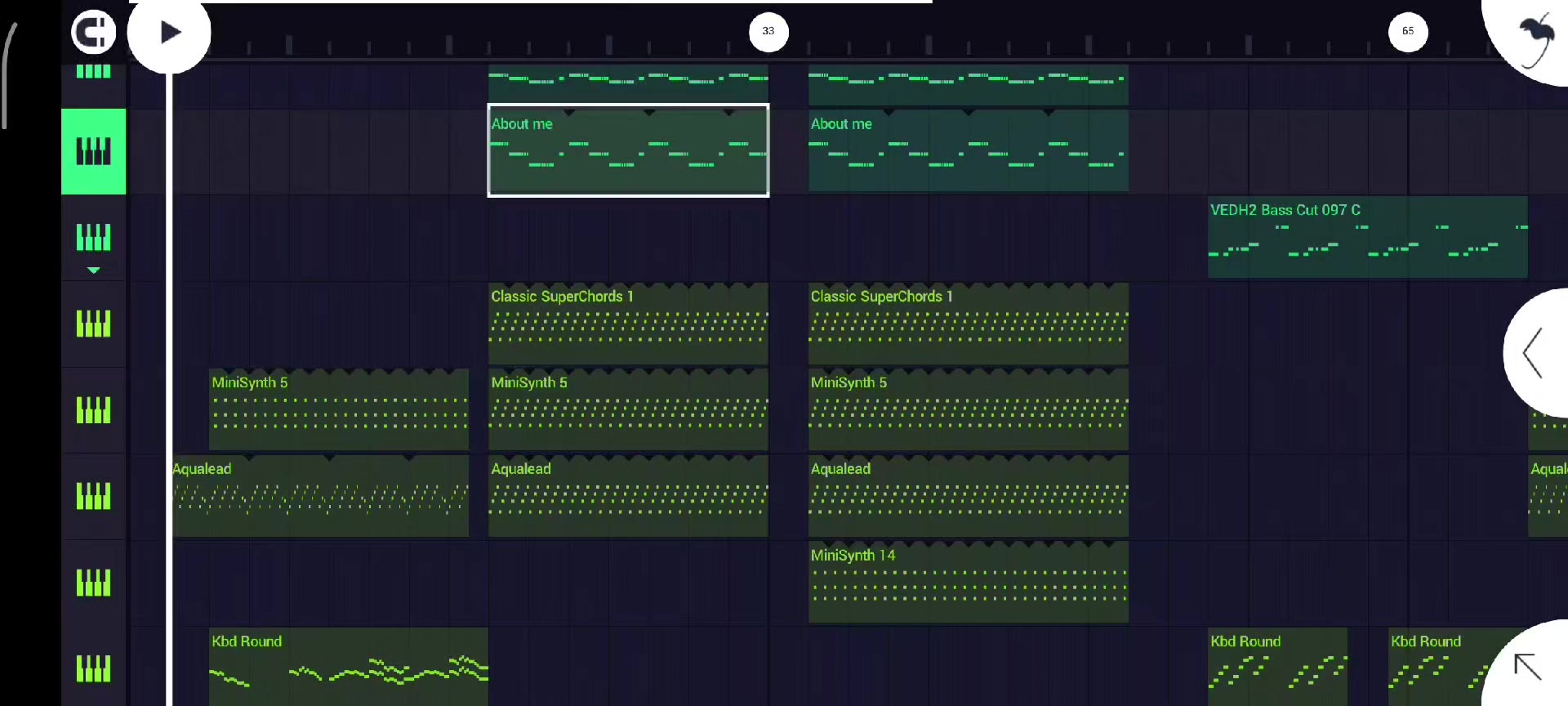Screen dimensions: 1568x706
Task: Select the leftmost Aqualead clip at the playhead
Action: point(320,496)
